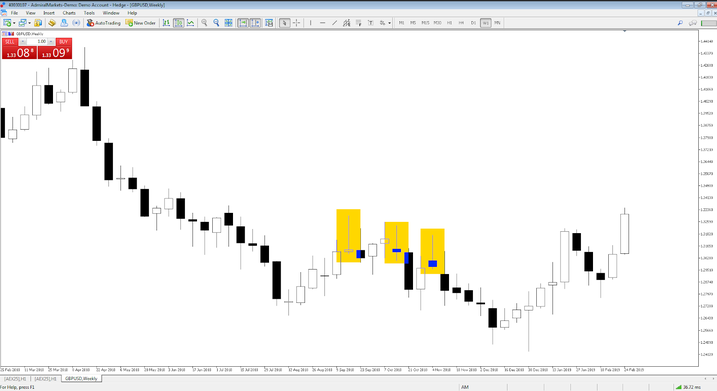717x391 pixels.
Task: Decrease the one-click trade volume
Action: point(22,42)
